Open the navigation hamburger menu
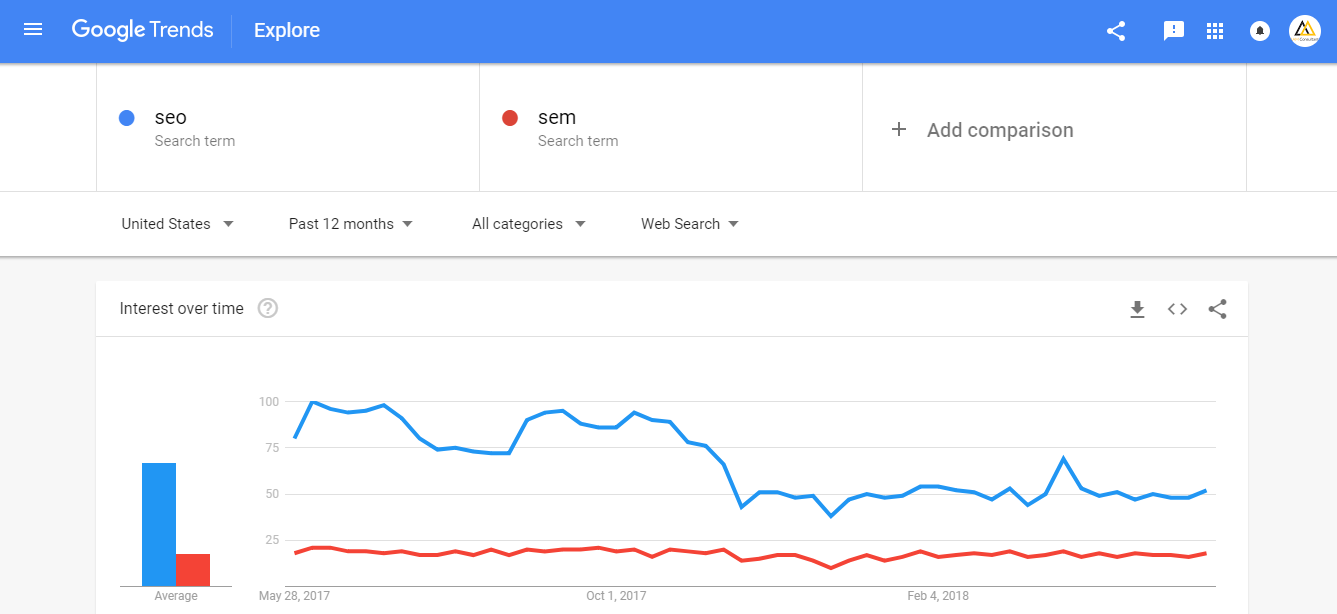 [33, 29]
